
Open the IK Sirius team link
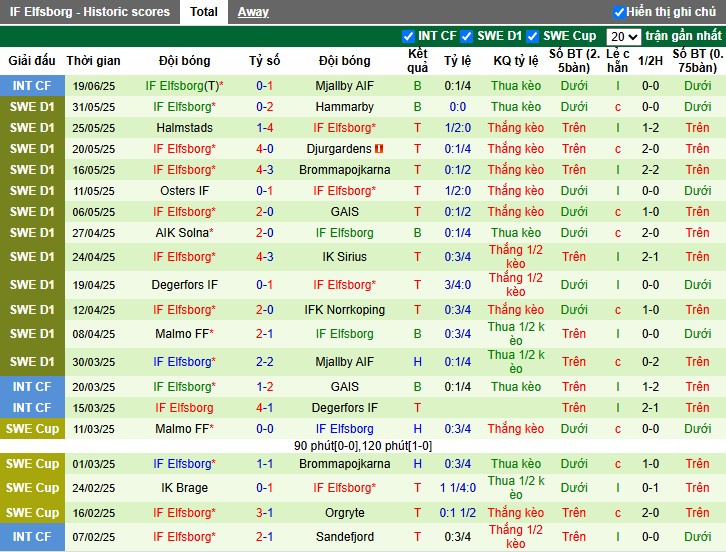(344, 257)
